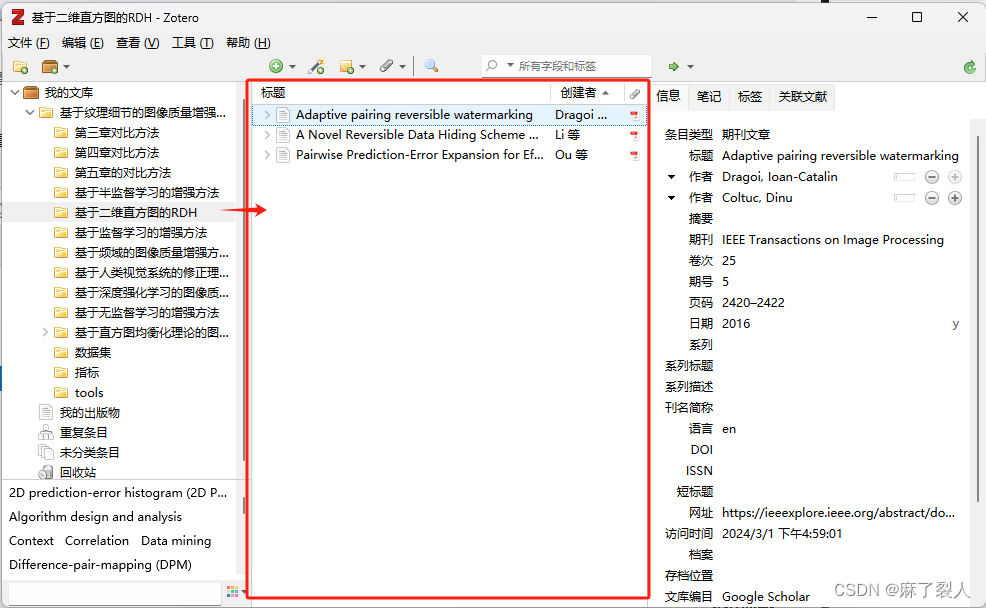
Task: Switch to the 关联文献 tab
Action: point(802,97)
